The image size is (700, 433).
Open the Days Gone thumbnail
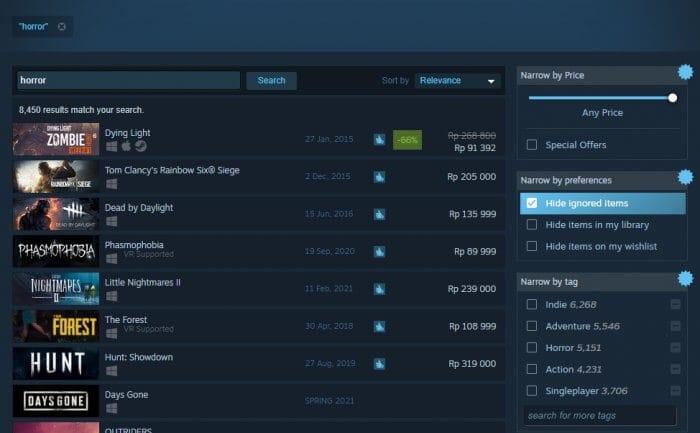56,401
